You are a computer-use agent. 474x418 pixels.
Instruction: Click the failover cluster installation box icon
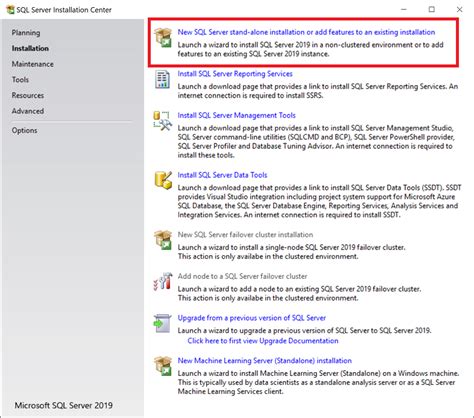163,240
